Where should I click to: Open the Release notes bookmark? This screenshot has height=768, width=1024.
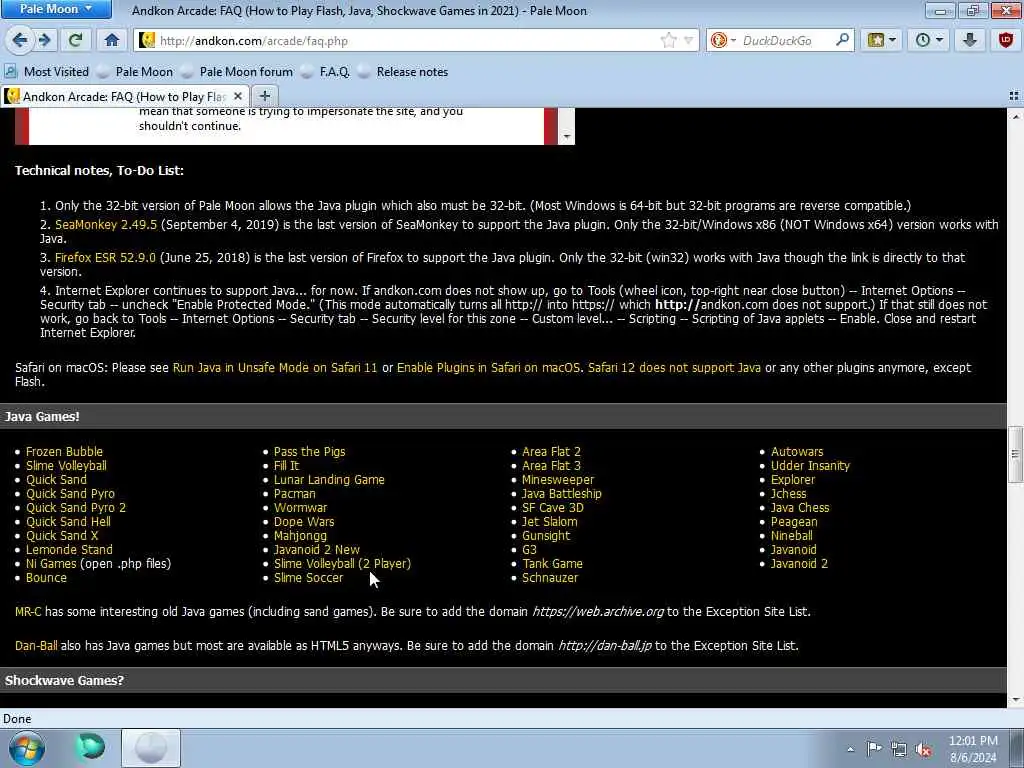coord(403,72)
